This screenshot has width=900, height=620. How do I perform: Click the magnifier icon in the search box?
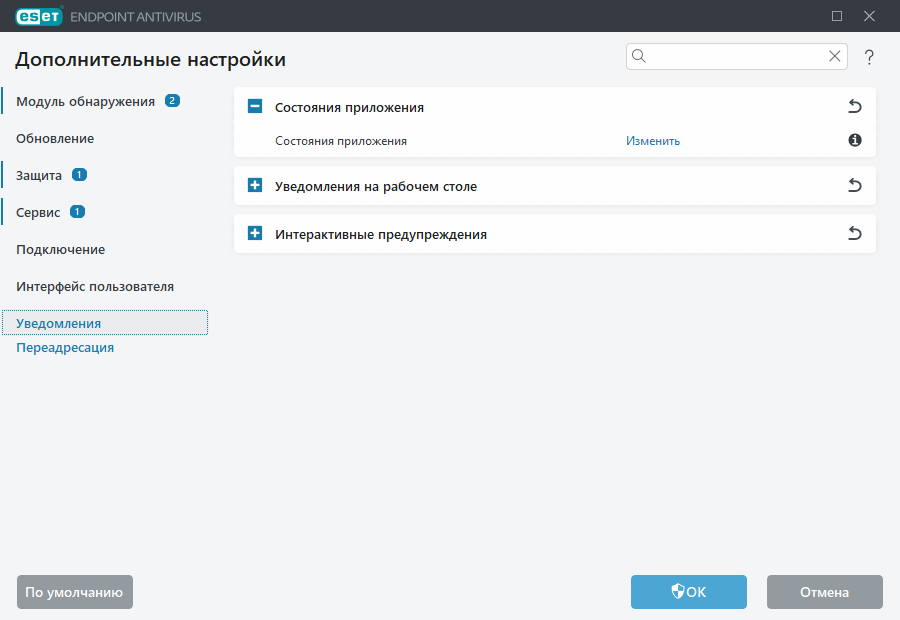tap(639, 56)
